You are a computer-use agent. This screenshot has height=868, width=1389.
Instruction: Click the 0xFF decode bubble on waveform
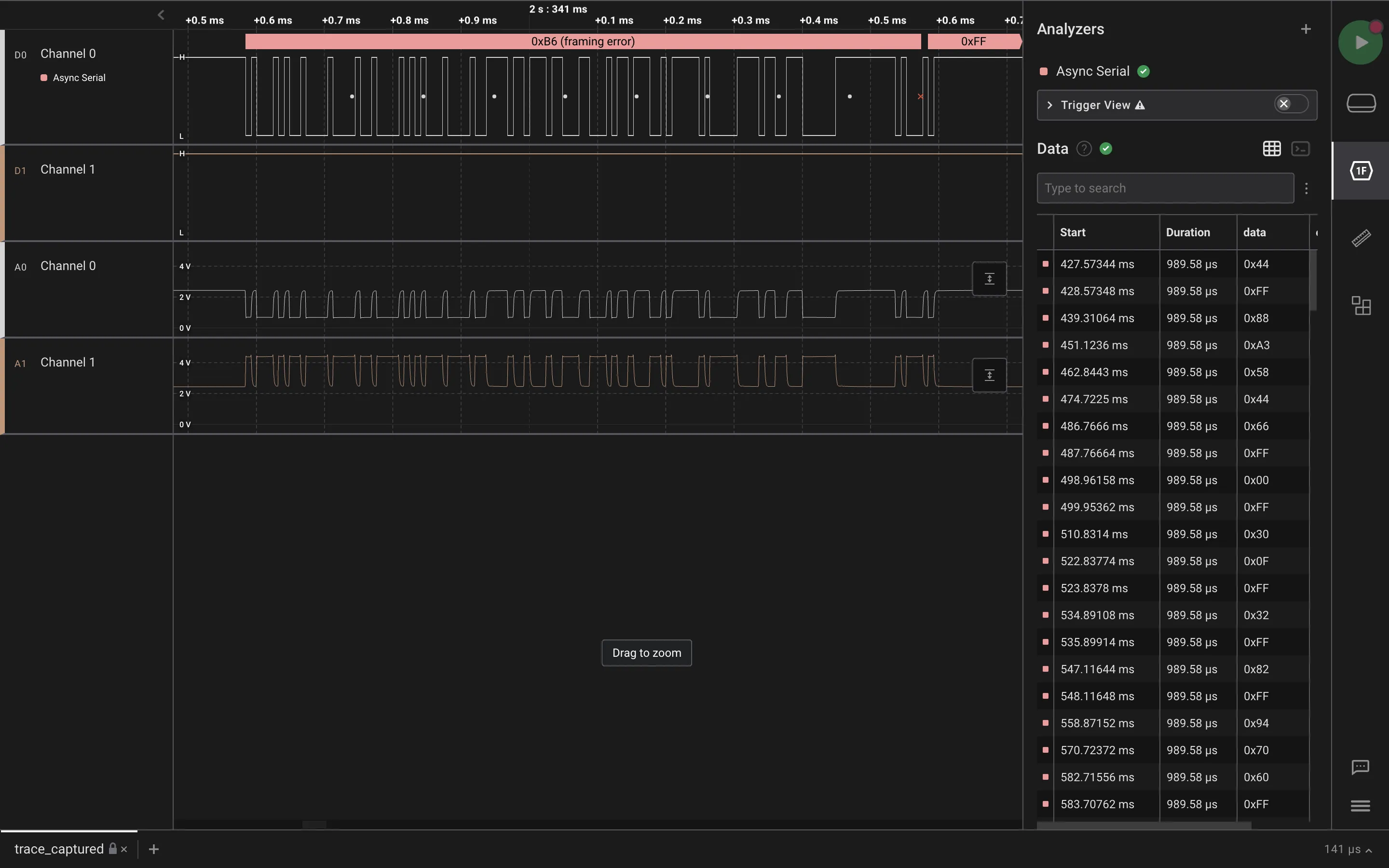click(x=974, y=41)
